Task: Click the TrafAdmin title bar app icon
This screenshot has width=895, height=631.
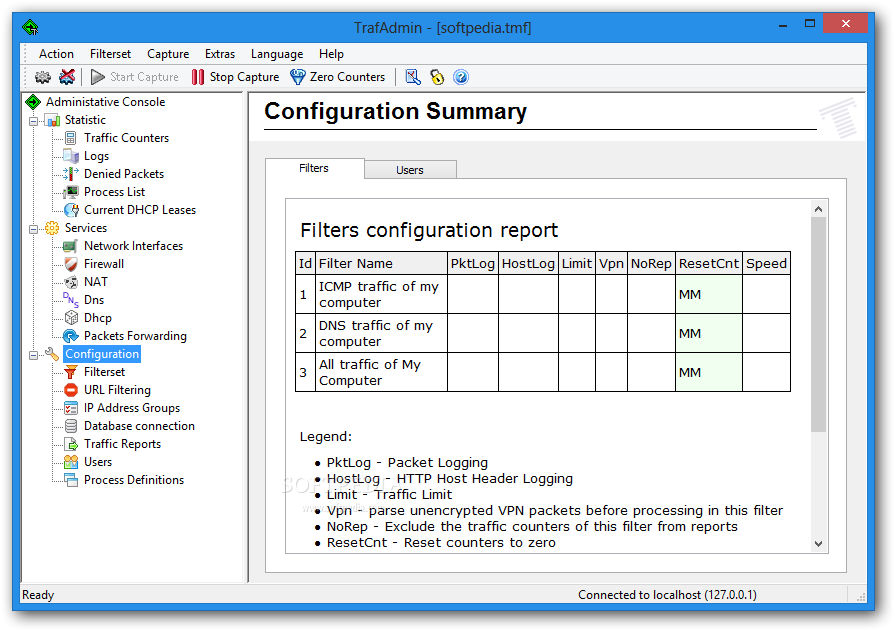Action: [x=30, y=27]
